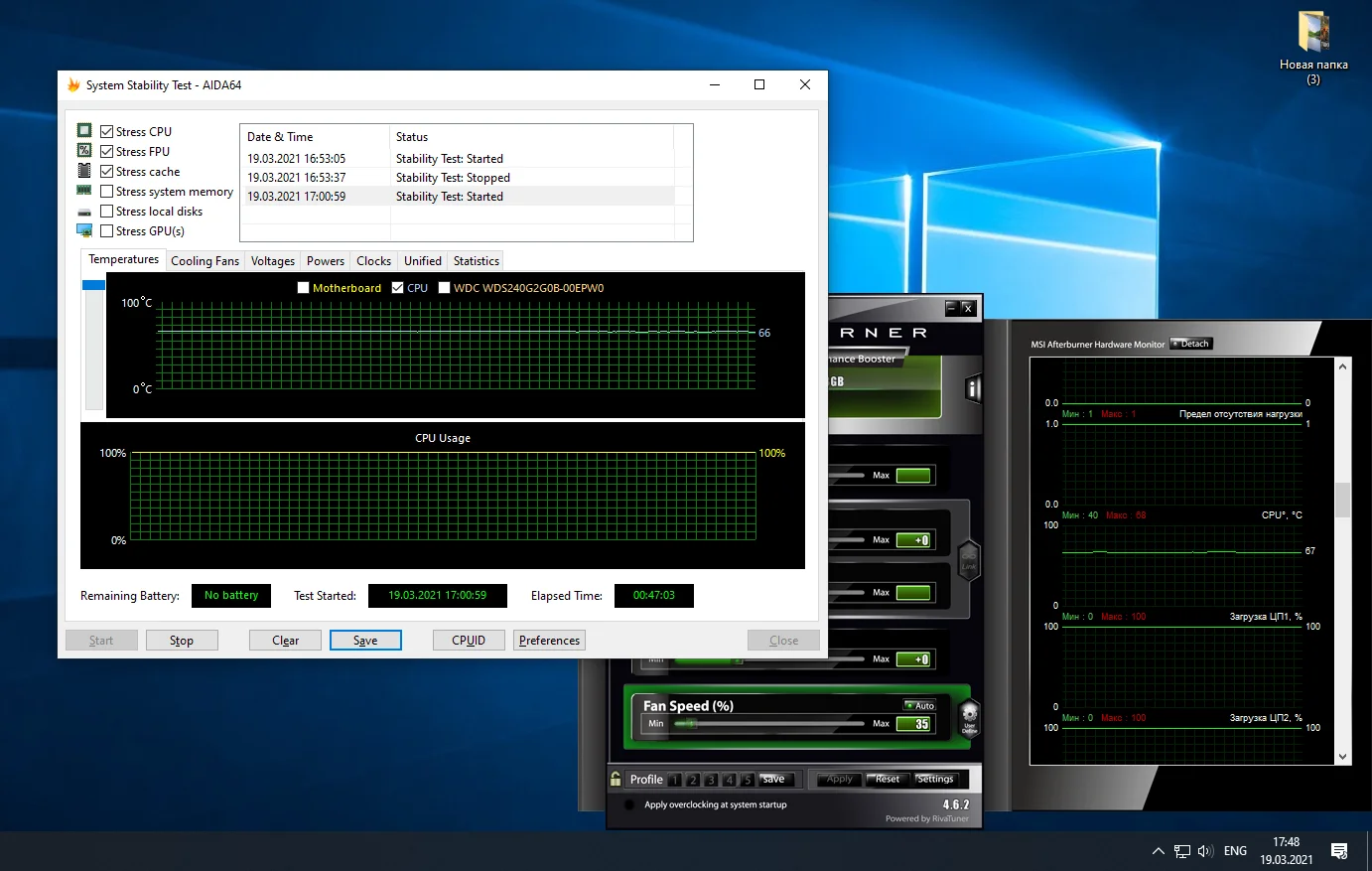Select Afterburner profile slot 3
This screenshot has width=1372, height=871.
[x=711, y=780]
